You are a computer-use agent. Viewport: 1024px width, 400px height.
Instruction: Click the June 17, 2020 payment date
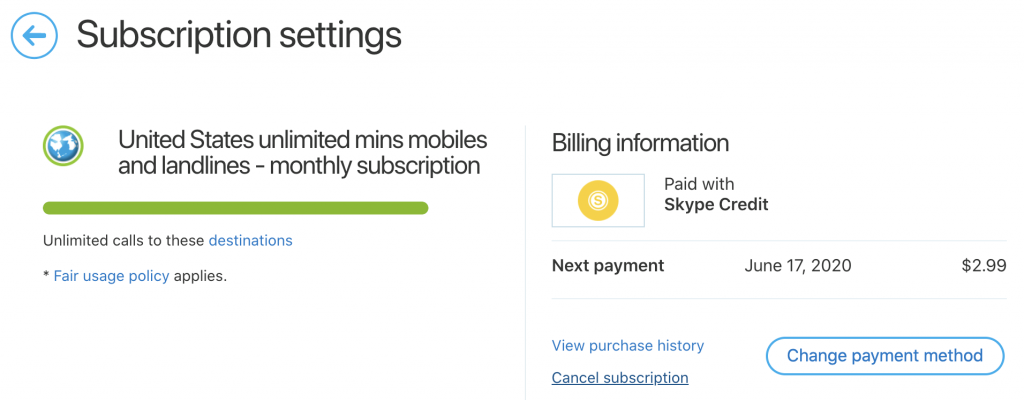coord(797,266)
